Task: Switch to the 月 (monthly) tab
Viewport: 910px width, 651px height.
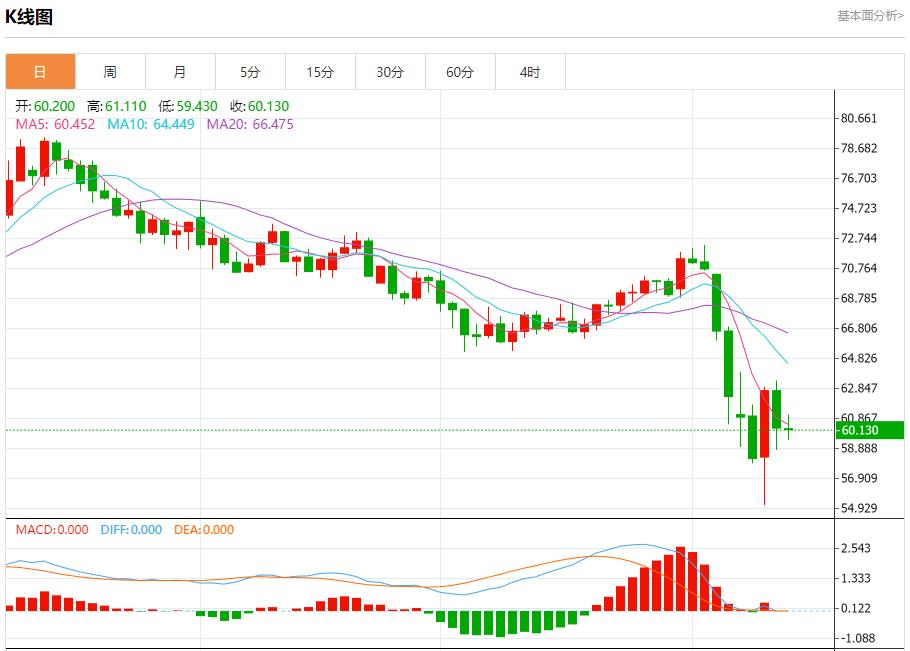Action: pyautogui.click(x=180, y=71)
